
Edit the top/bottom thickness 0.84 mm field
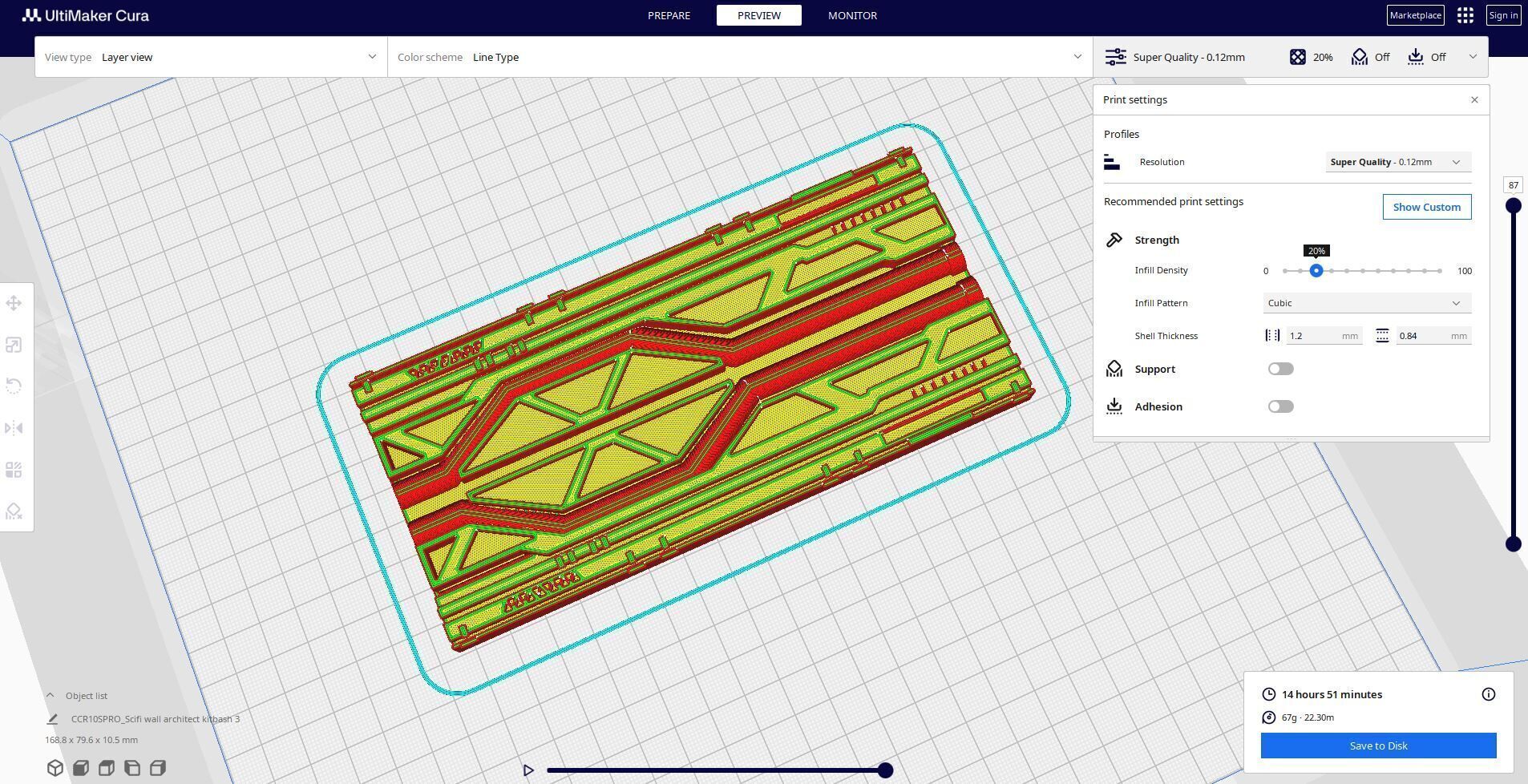coord(1433,336)
